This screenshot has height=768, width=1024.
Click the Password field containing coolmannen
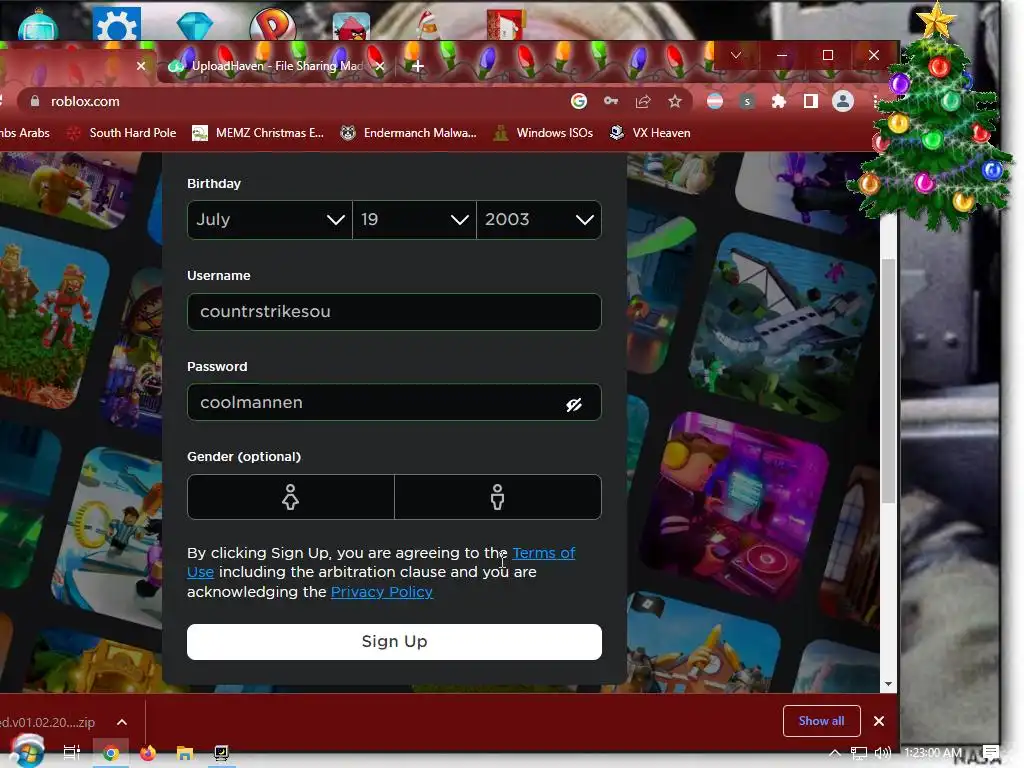(394, 402)
